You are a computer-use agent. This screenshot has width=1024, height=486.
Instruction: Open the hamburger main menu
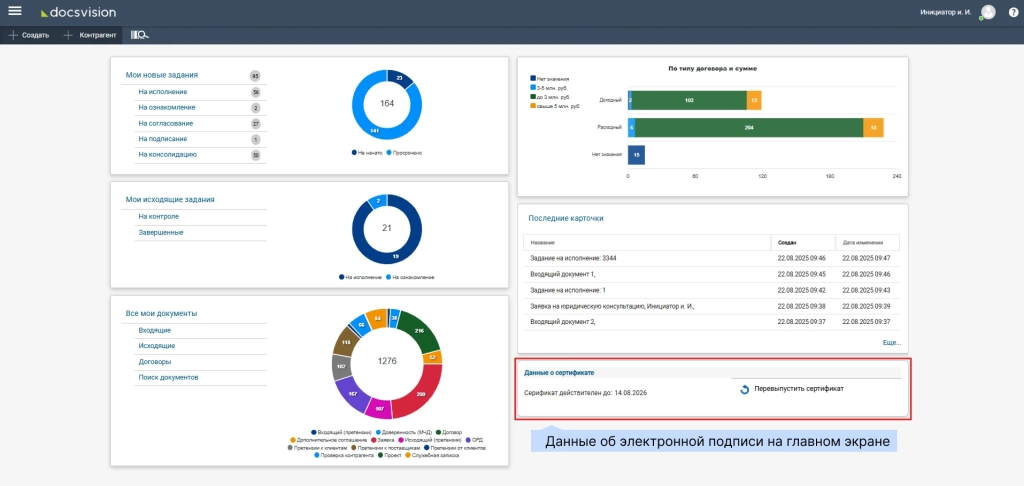coord(15,11)
